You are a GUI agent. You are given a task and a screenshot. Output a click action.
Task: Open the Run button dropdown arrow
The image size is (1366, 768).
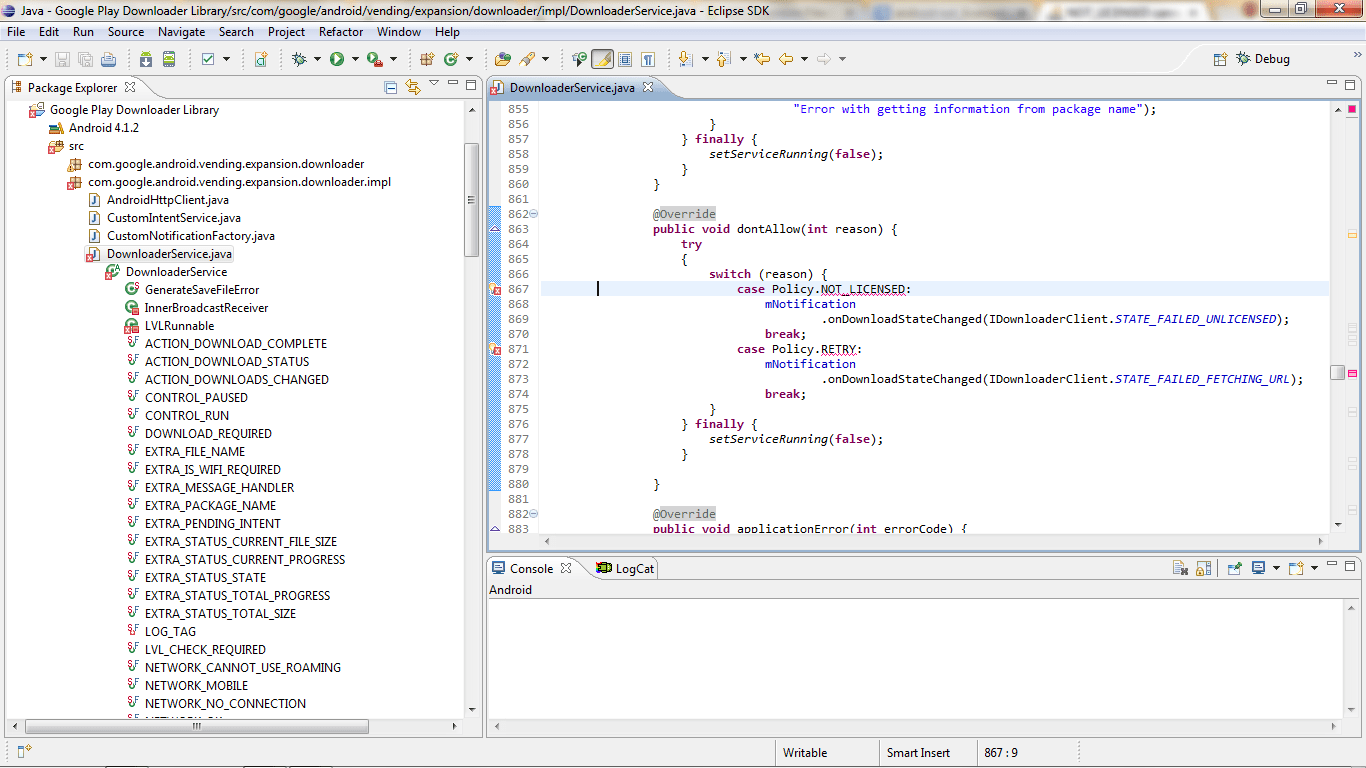click(x=354, y=59)
